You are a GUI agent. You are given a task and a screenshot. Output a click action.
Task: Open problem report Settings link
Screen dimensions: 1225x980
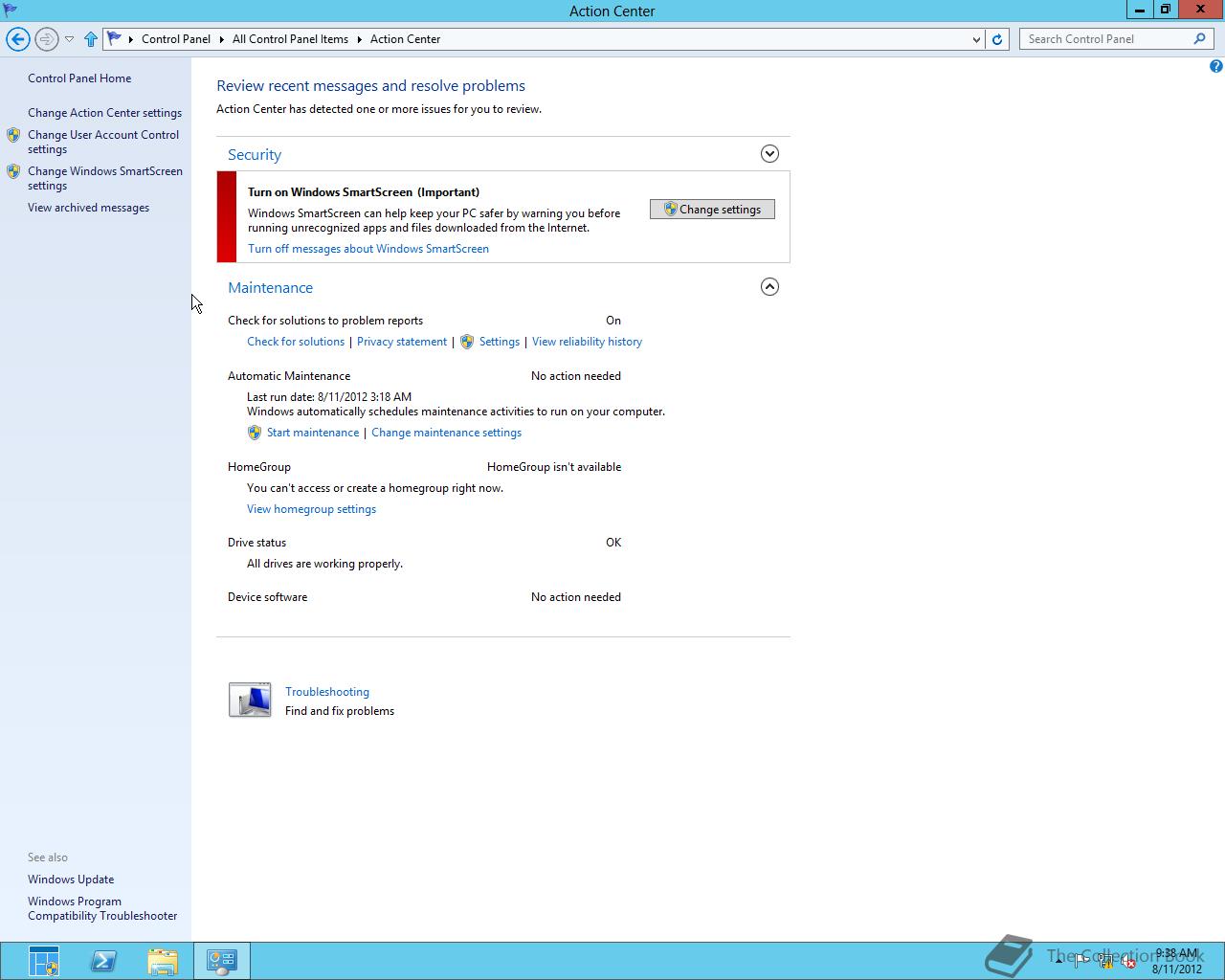pyautogui.click(x=500, y=342)
